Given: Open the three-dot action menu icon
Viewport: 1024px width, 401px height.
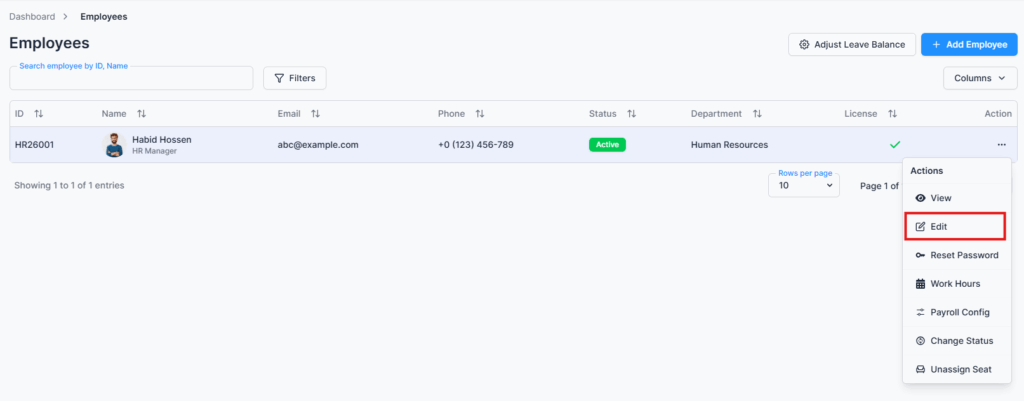Looking at the screenshot, I should tap(1001, 145).
